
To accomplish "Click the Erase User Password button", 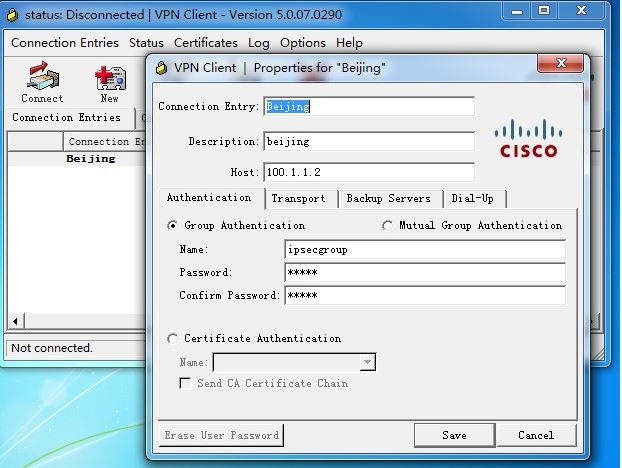I will tap(221, 435).
